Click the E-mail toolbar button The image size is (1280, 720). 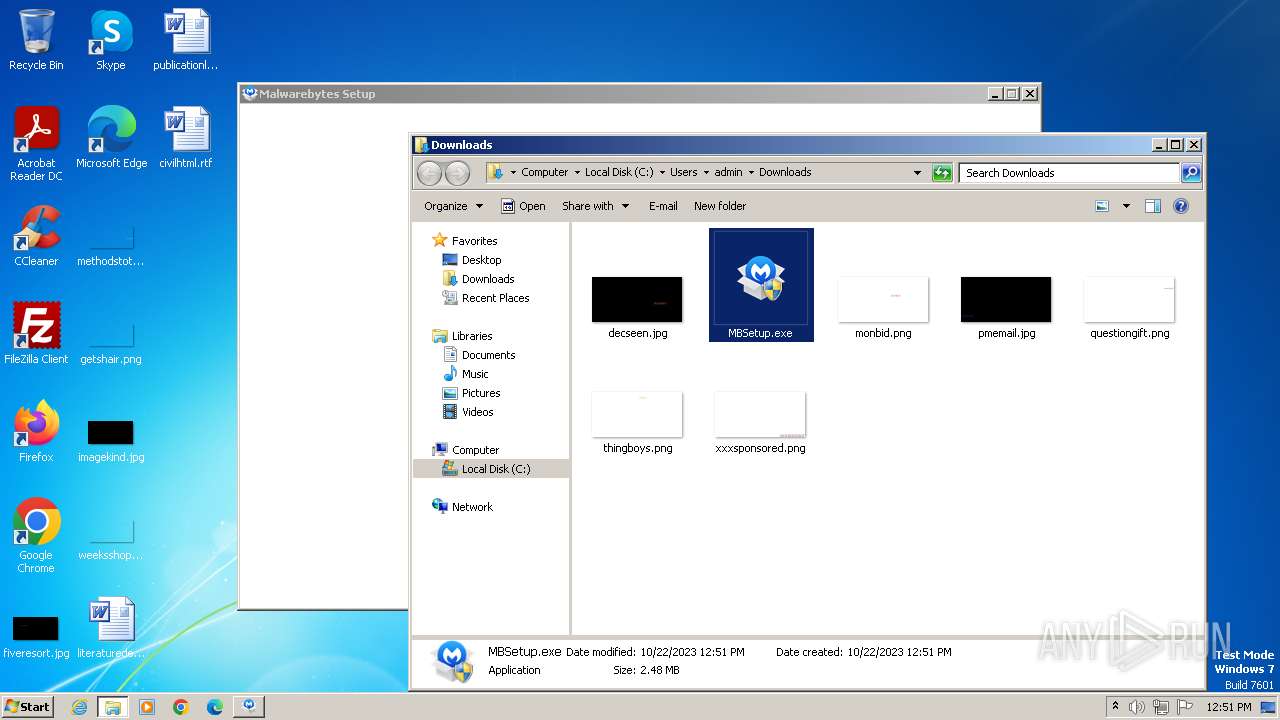coord(663,206)
